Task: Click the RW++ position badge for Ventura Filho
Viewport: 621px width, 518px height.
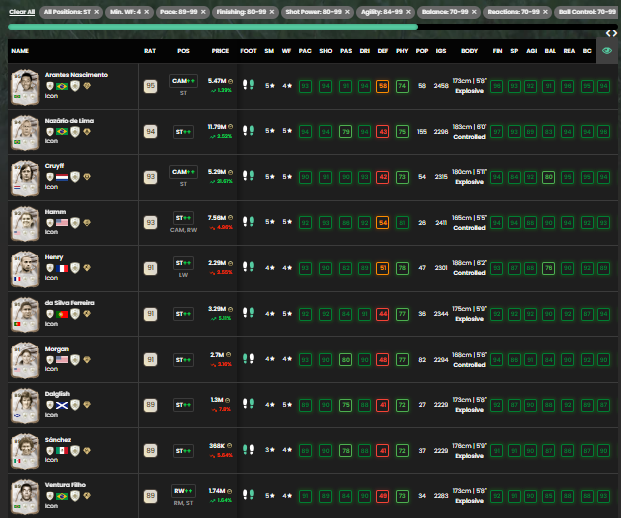Action: [183, 491]
